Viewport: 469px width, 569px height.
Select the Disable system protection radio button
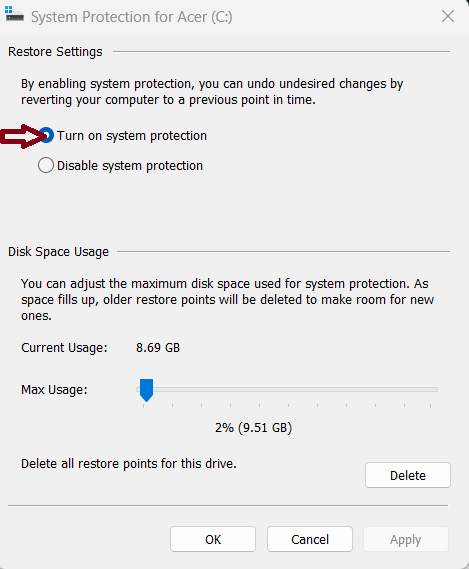[x=46, y=165]
